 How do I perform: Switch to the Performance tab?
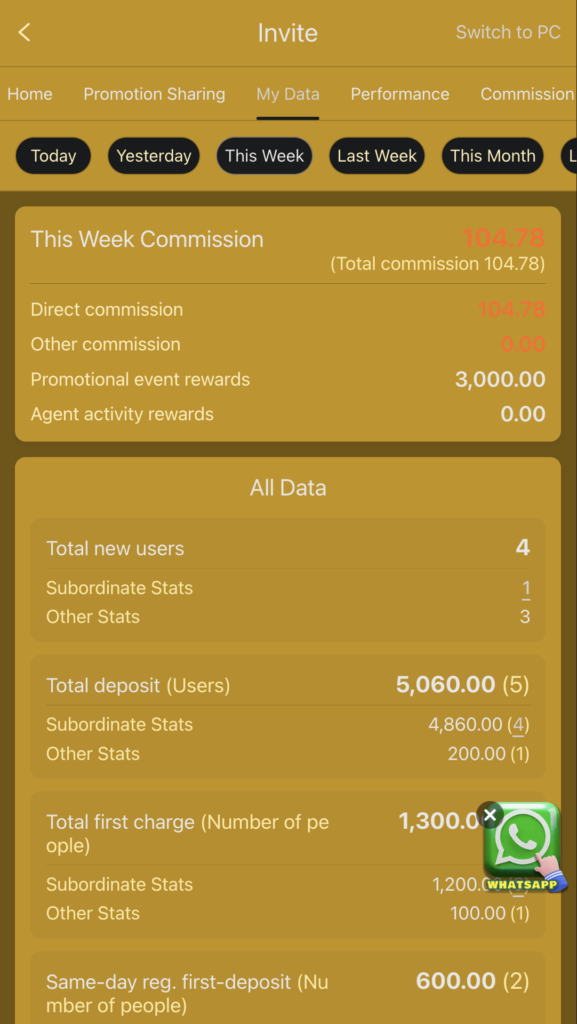(x=399, y=94)
